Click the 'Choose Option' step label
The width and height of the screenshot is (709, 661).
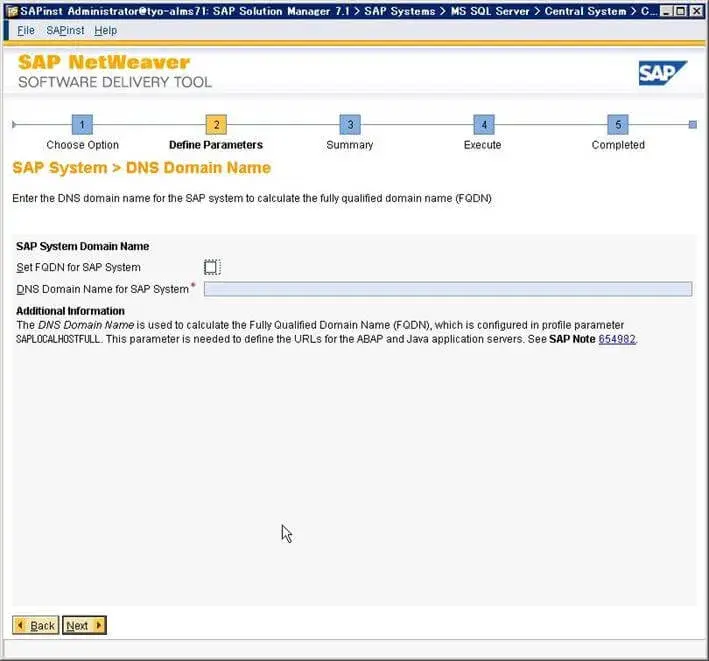[x=82, y=145]
